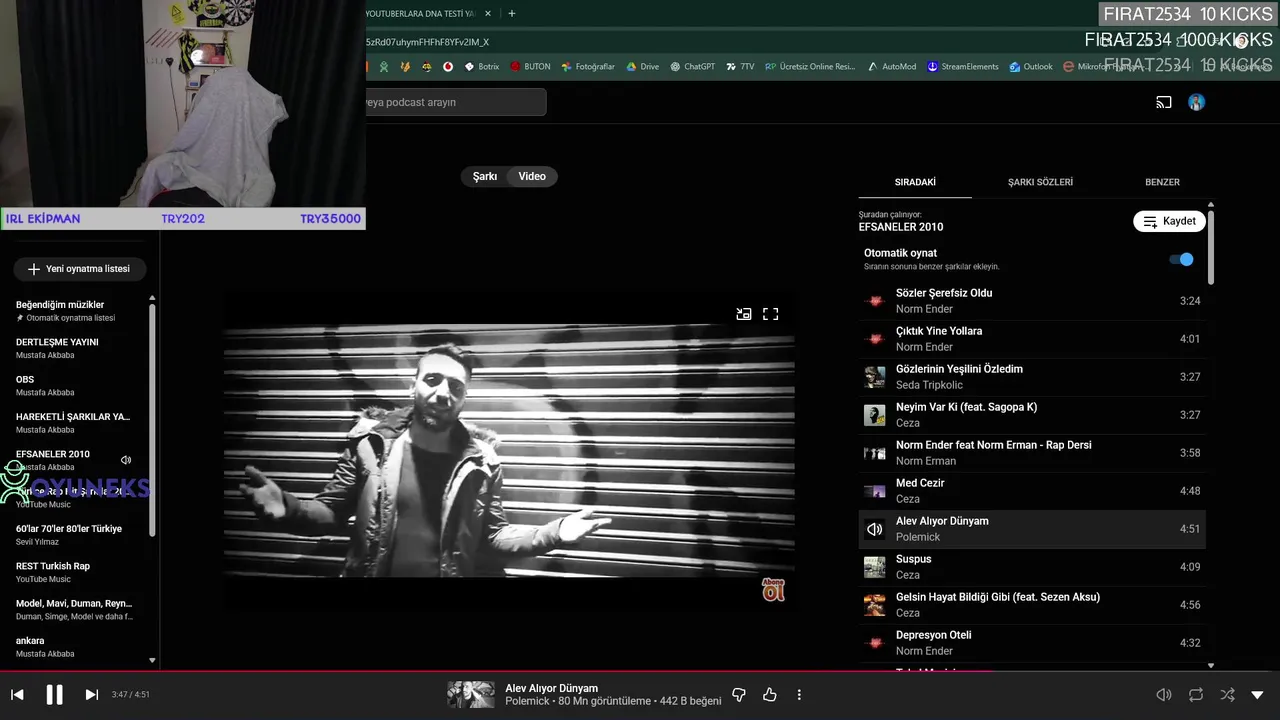Open the ChatGPT bookmark
This screenshot has width=1280, height=720.
[x=692, y=67]
